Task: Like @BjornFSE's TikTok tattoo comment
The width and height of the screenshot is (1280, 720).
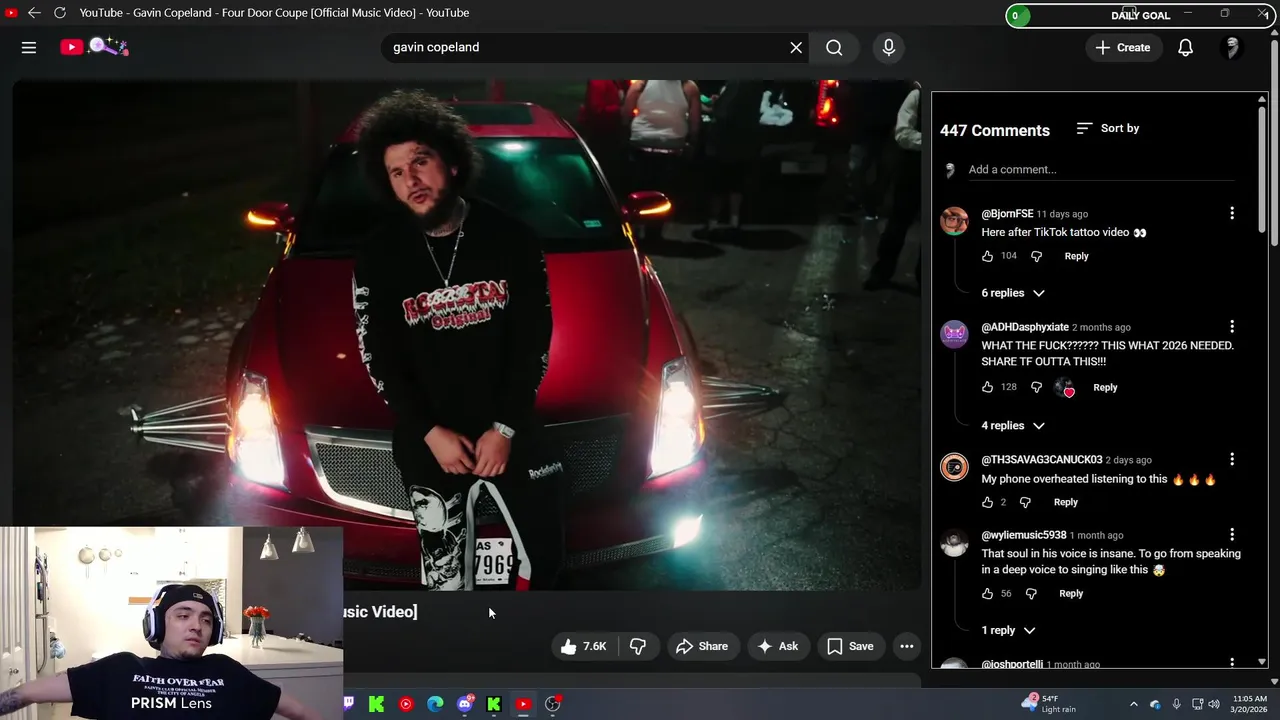Action: pos(987,256)
